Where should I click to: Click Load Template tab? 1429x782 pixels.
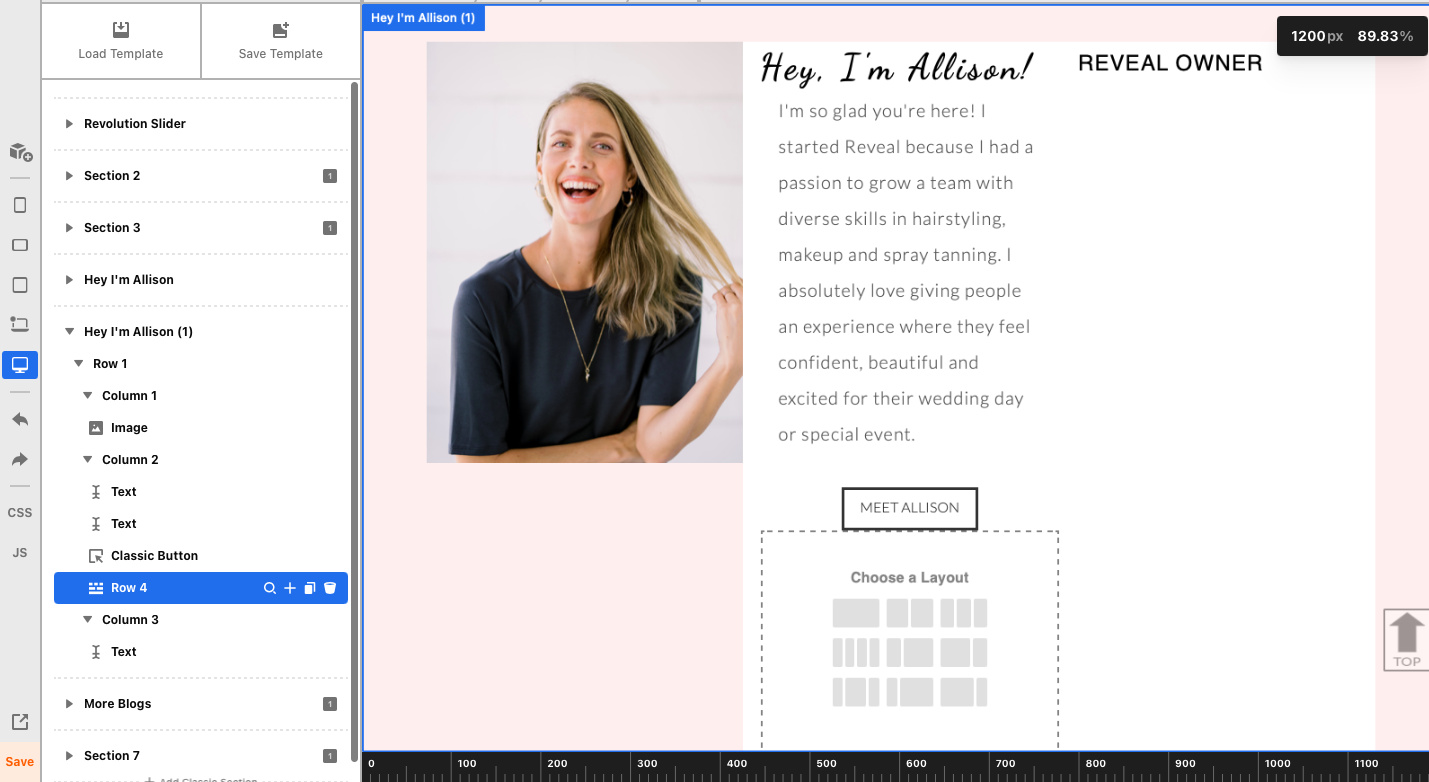click(x=121, y=41)
